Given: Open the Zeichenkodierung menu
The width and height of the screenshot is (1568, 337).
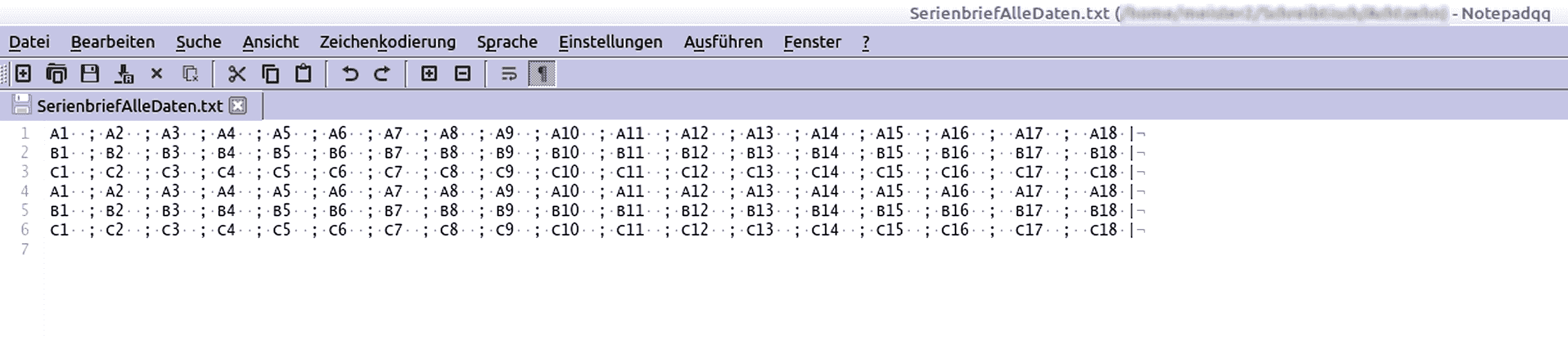Looking at the screenshot, I should click(x=388, y=42).
